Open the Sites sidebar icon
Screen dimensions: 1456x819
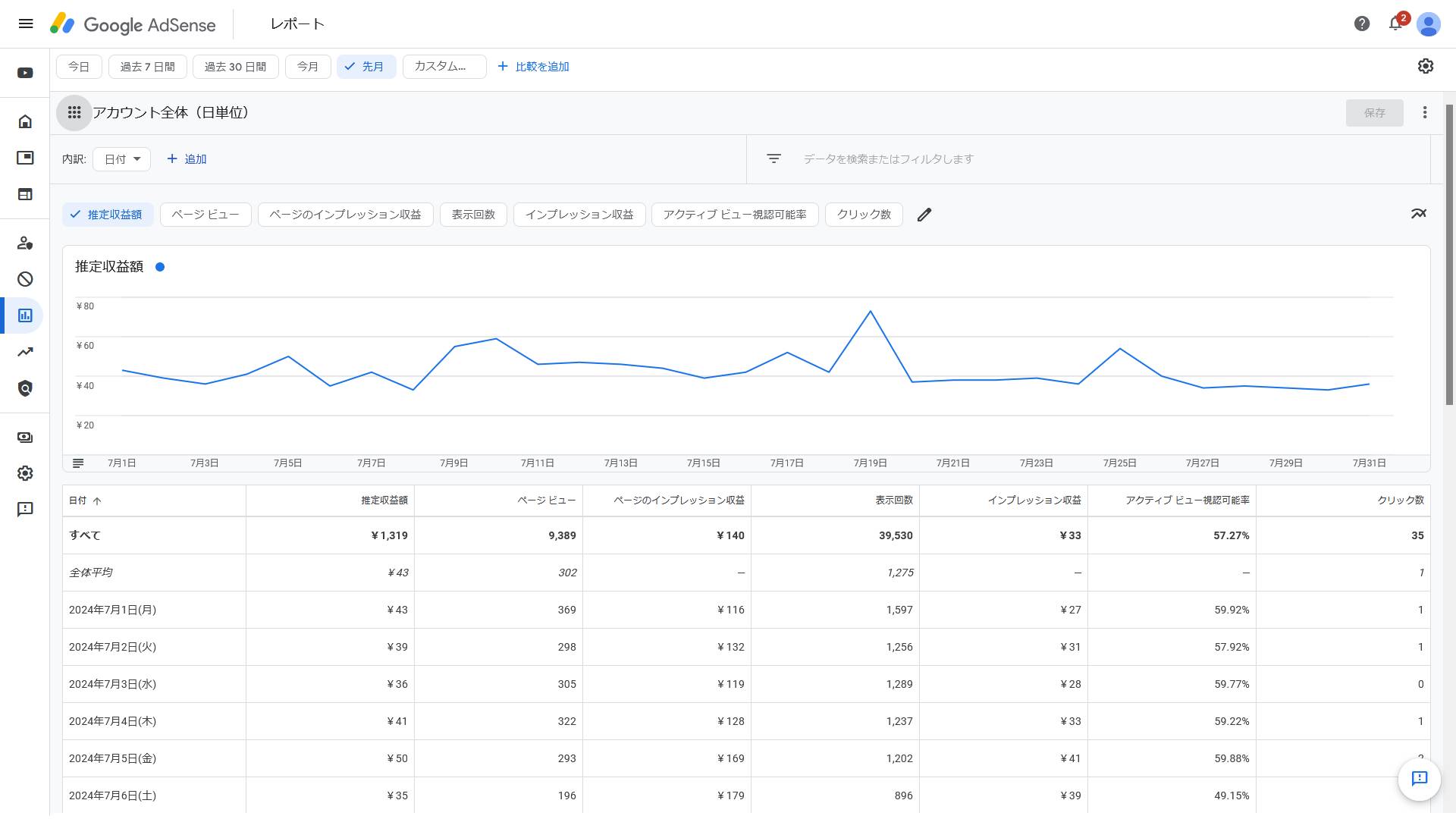pos(25,194)
